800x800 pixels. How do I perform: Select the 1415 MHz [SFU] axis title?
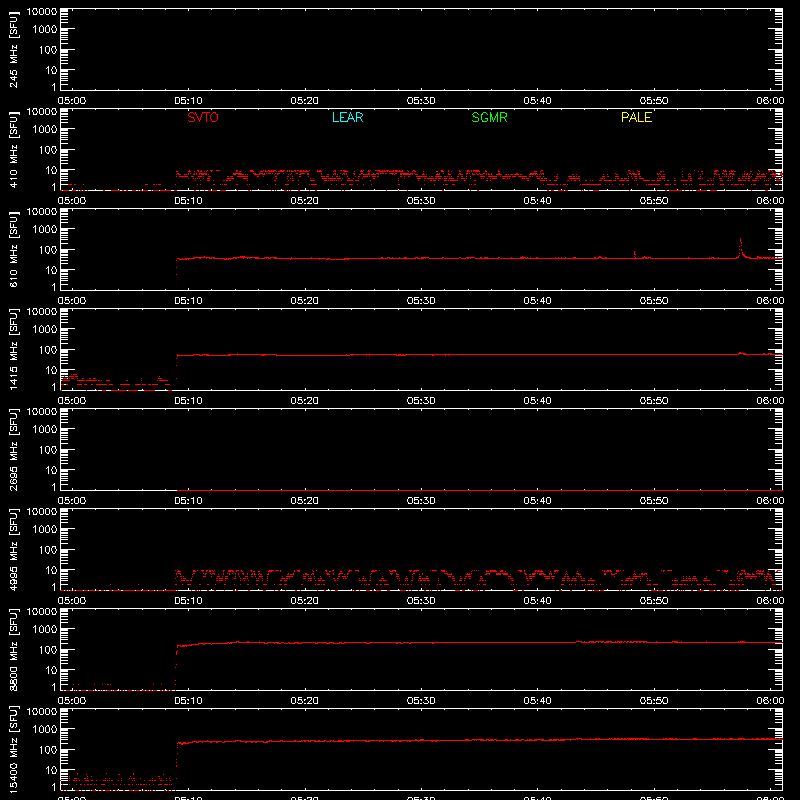(x=13, y=350)
